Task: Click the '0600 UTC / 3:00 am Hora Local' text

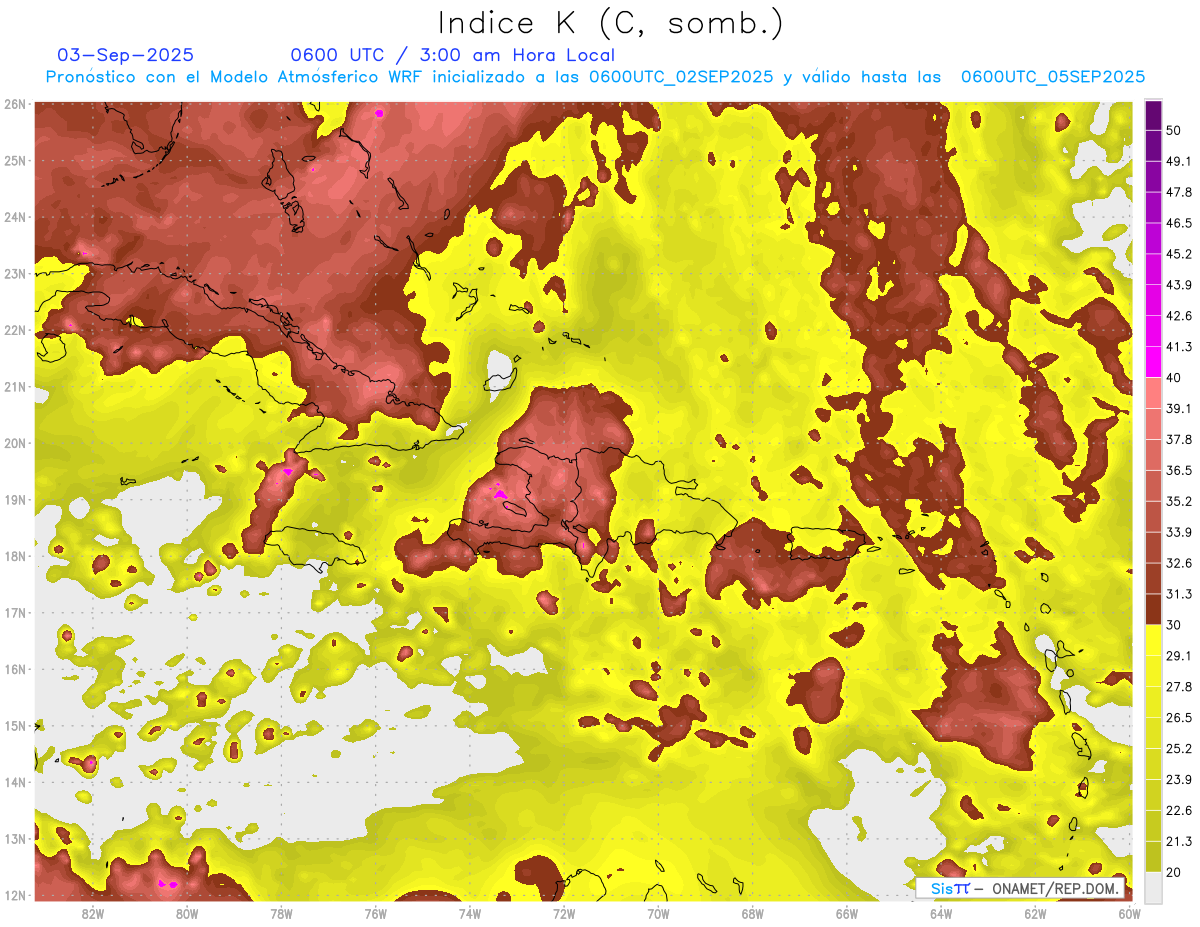Action: pos(452,55)
